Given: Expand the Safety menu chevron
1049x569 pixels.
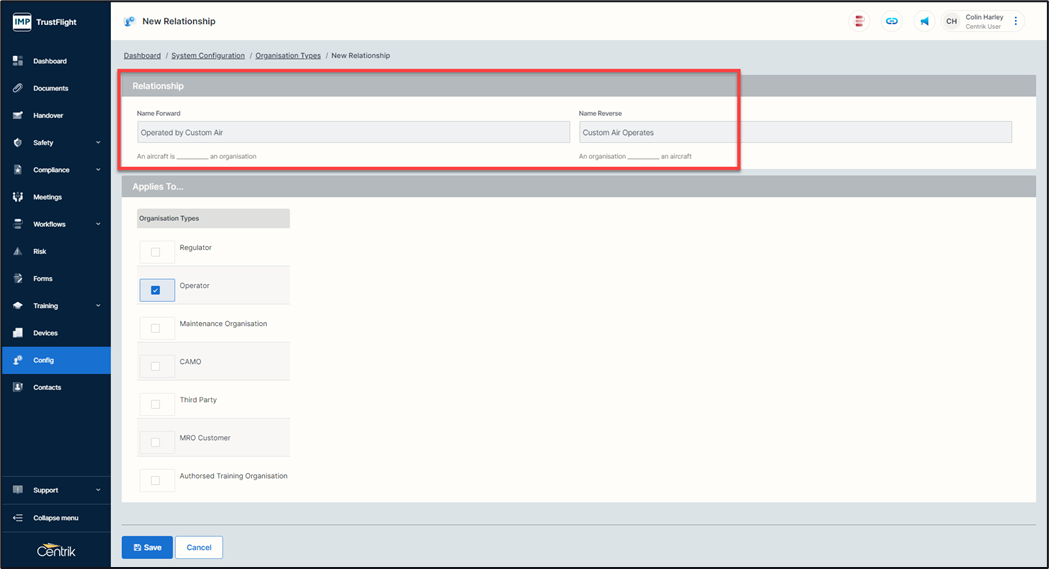Looking at the screenshot, I should [x=98, y=143].
